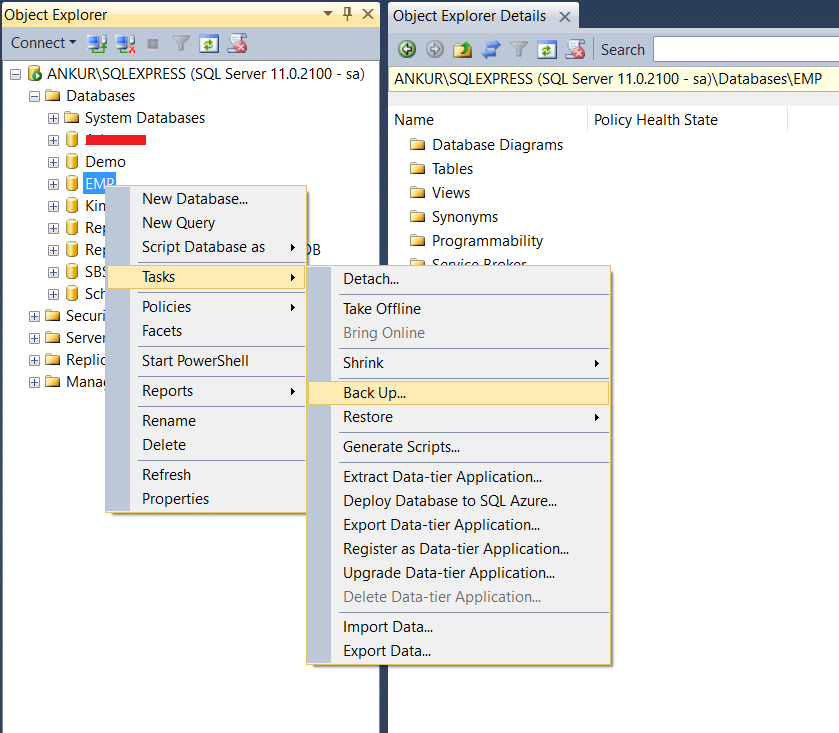The image size is (839, 733).
Task: Click Back Up... in Tasks submenu
Action: point(459,393)
